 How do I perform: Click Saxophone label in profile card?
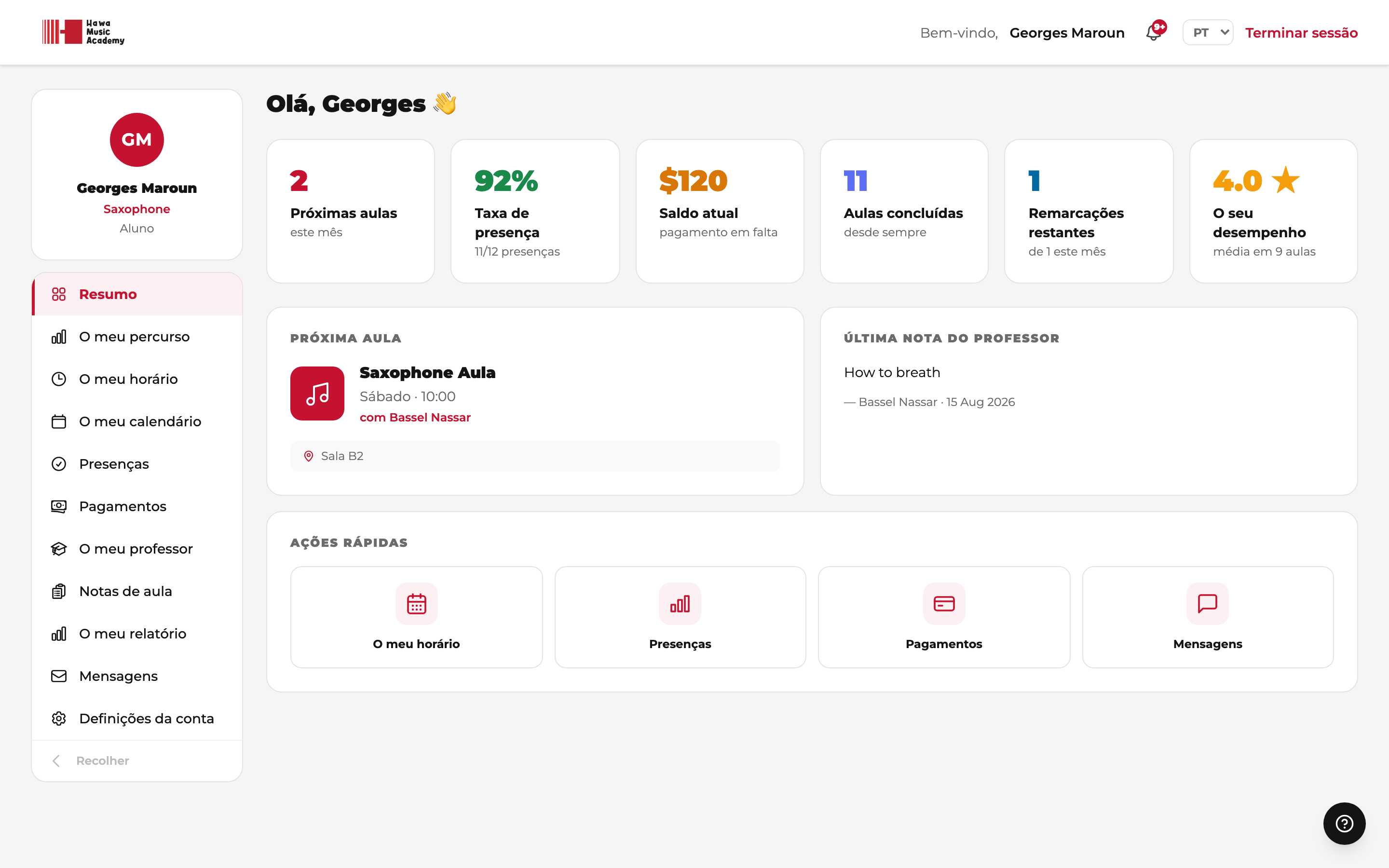click(136, 209)
